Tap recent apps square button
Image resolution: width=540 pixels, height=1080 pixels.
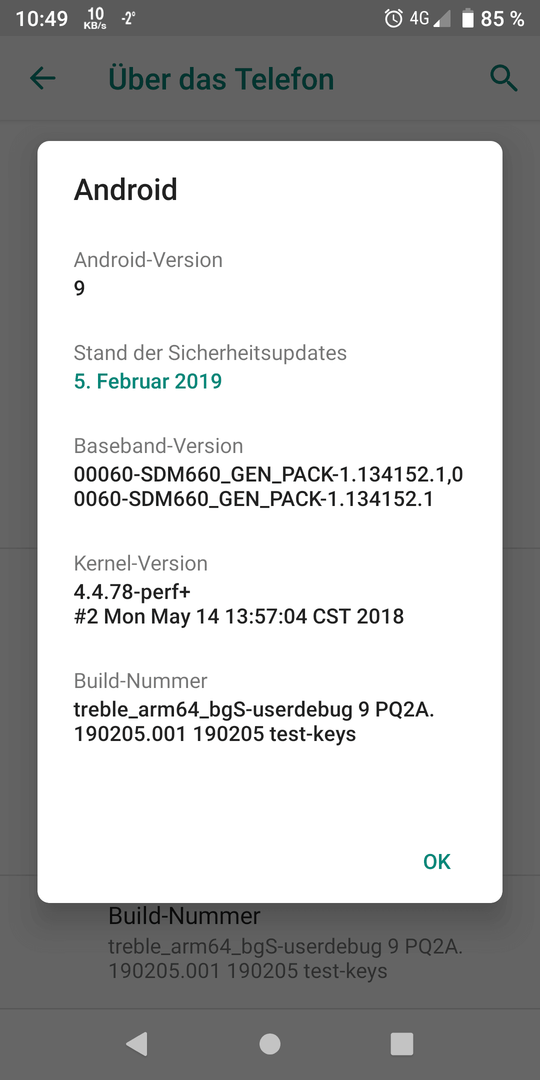tap(402, 1044)
